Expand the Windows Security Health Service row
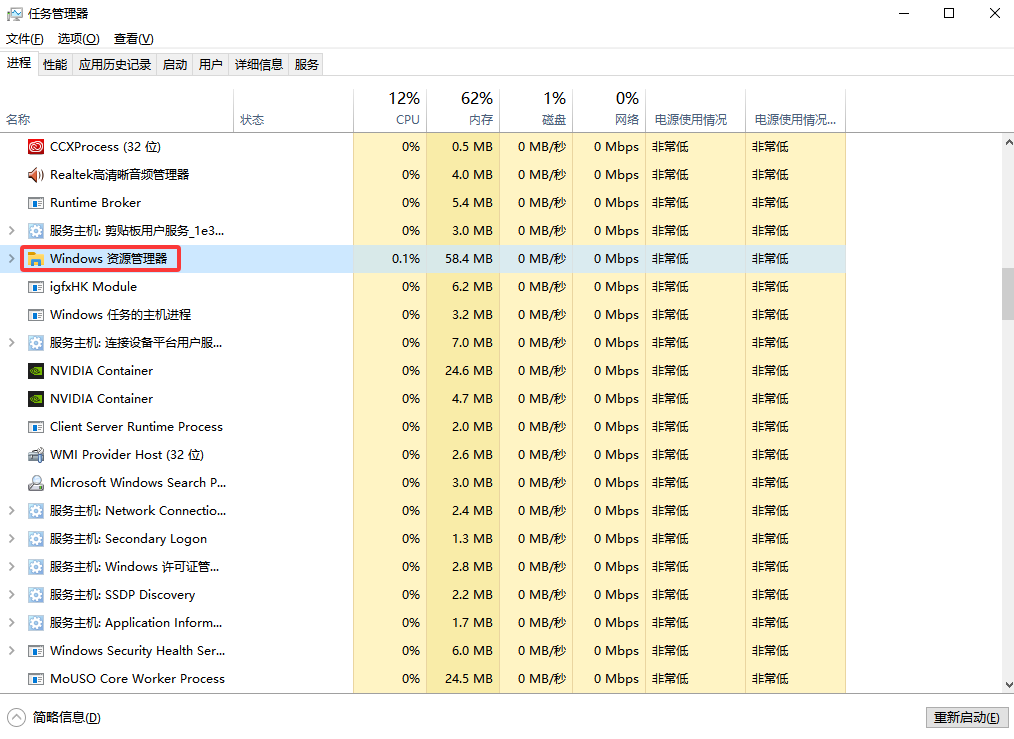Image resolution: width=1014 pixels, height=739 pixels. (x=11, y=650)
